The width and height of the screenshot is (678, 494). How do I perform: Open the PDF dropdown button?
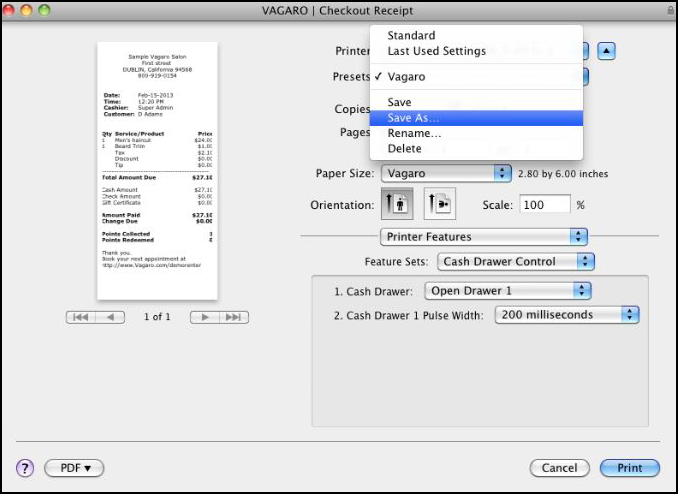tap(74, 468)
